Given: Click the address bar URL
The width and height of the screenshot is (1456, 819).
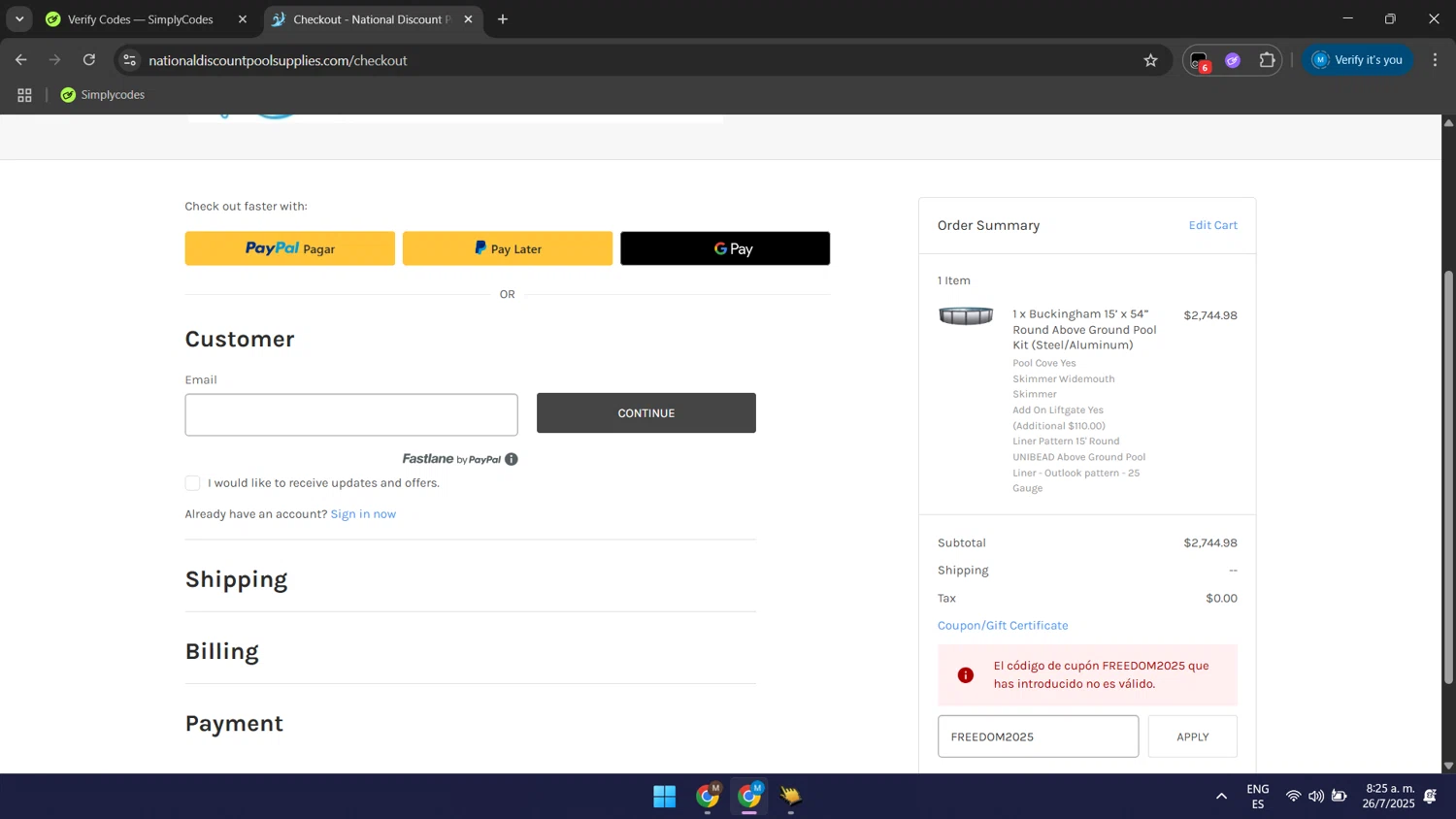Looking at the screenshot, I should tap(278, 60).
